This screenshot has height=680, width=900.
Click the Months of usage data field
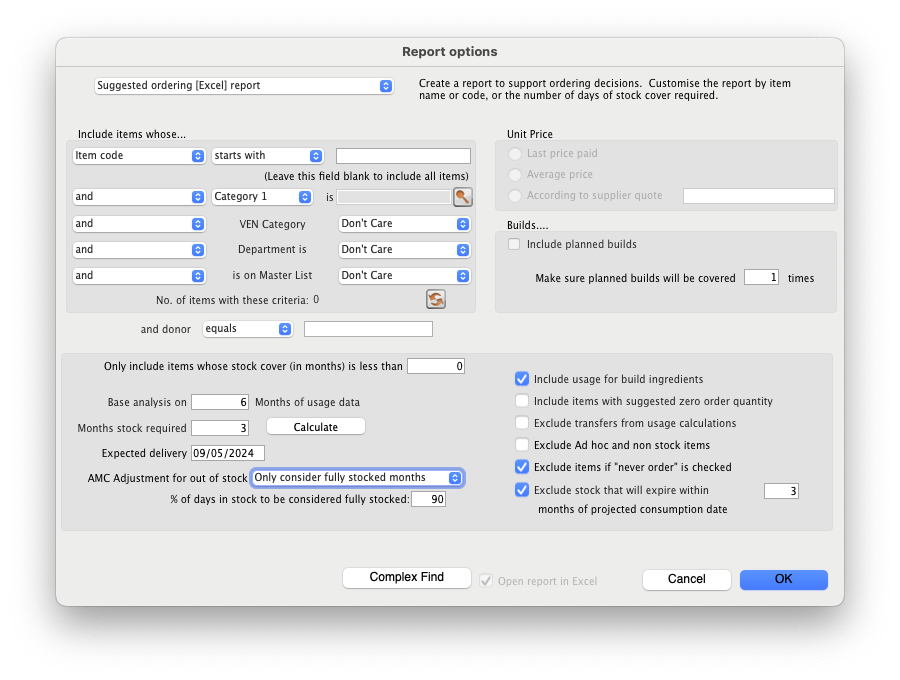(x=219, y=402)
